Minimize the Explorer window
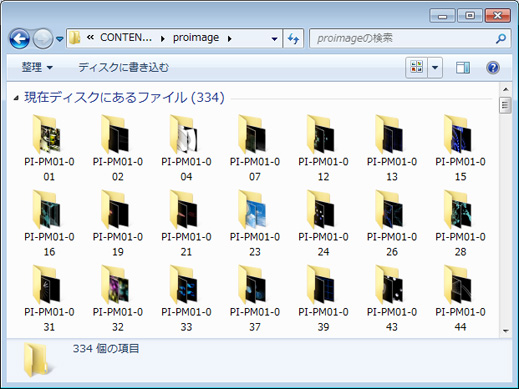Viewport: 519px width, 389px height. click(x=442, y=15)
